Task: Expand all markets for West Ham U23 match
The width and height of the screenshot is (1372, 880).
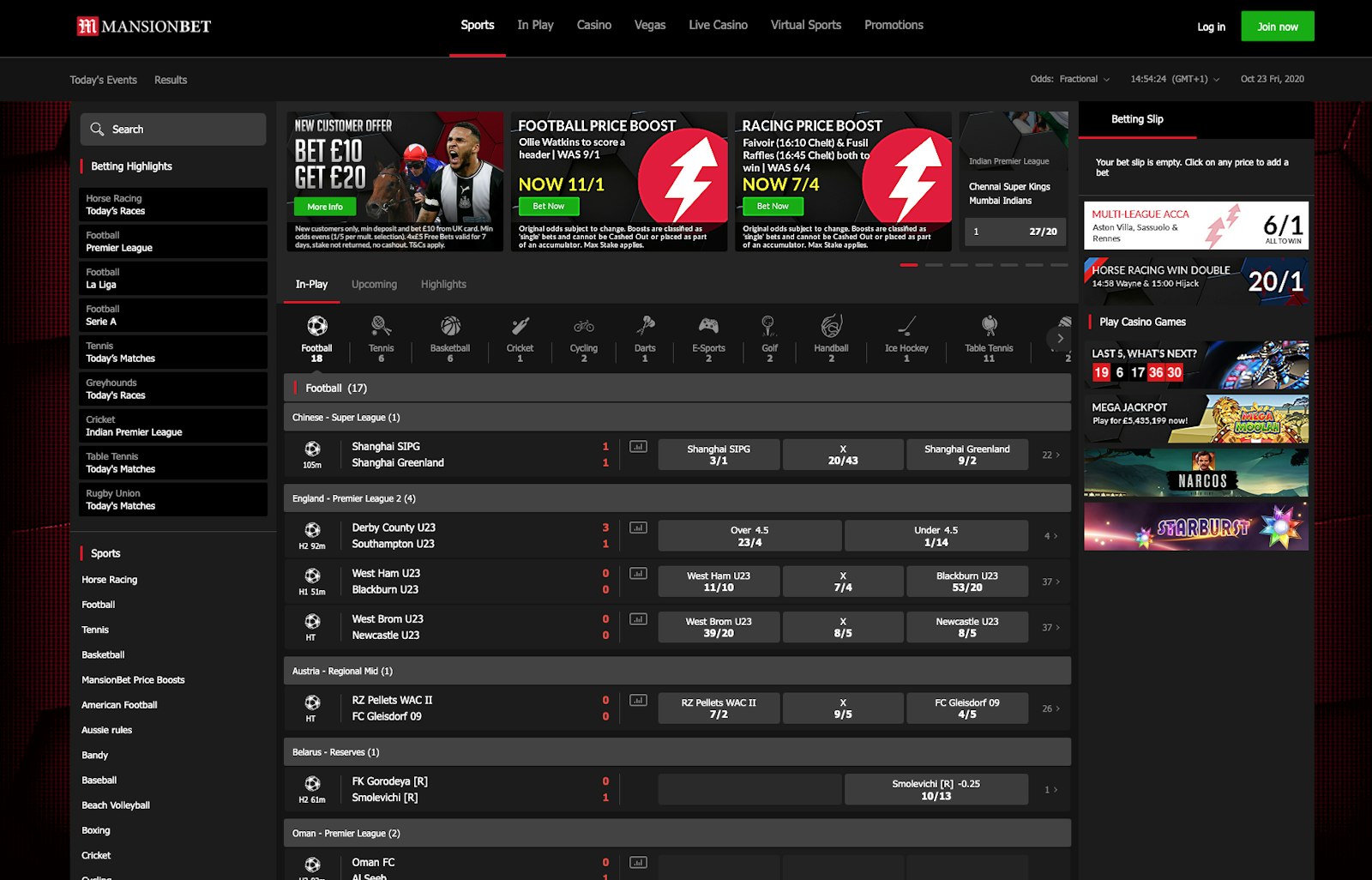Action: click(1049, 581)
